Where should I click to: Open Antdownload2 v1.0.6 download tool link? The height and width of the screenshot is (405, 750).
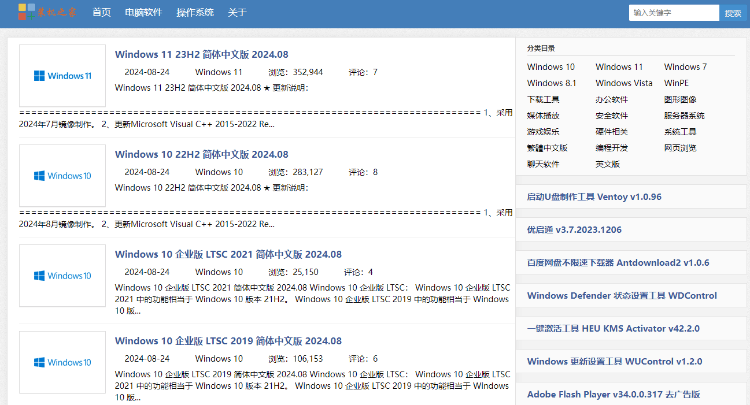click(618, 263)
